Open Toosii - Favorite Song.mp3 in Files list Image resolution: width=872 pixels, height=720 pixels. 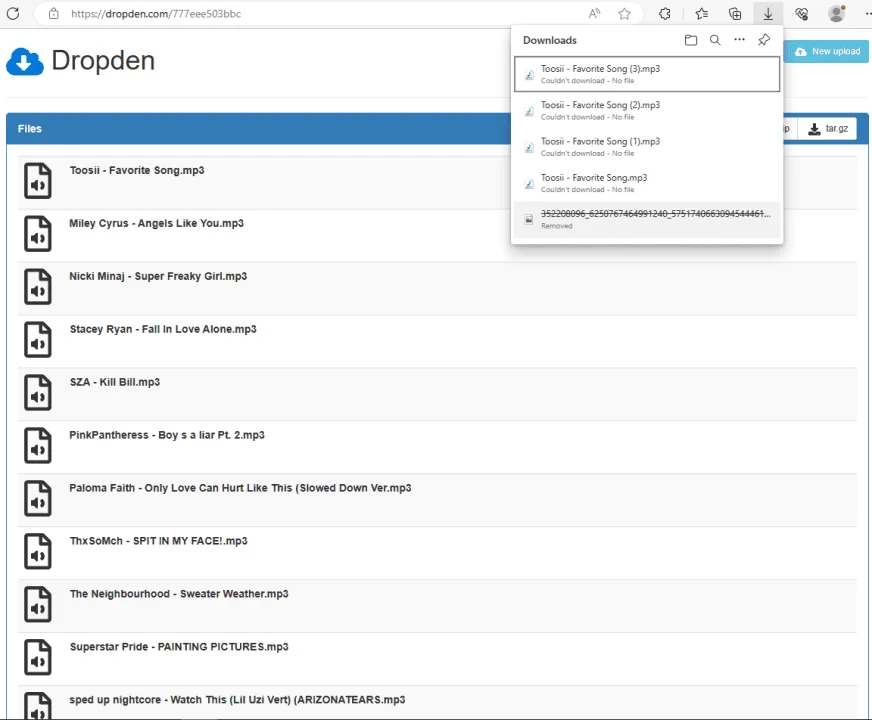[x=137, y=170]
